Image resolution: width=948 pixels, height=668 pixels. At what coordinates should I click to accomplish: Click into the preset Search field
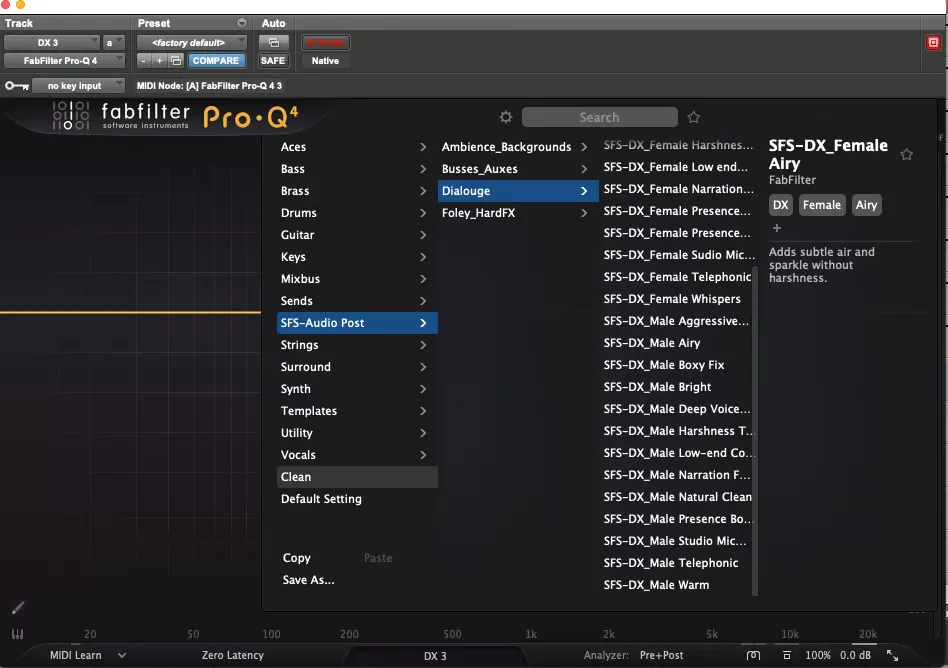click(x=599, y=117)
